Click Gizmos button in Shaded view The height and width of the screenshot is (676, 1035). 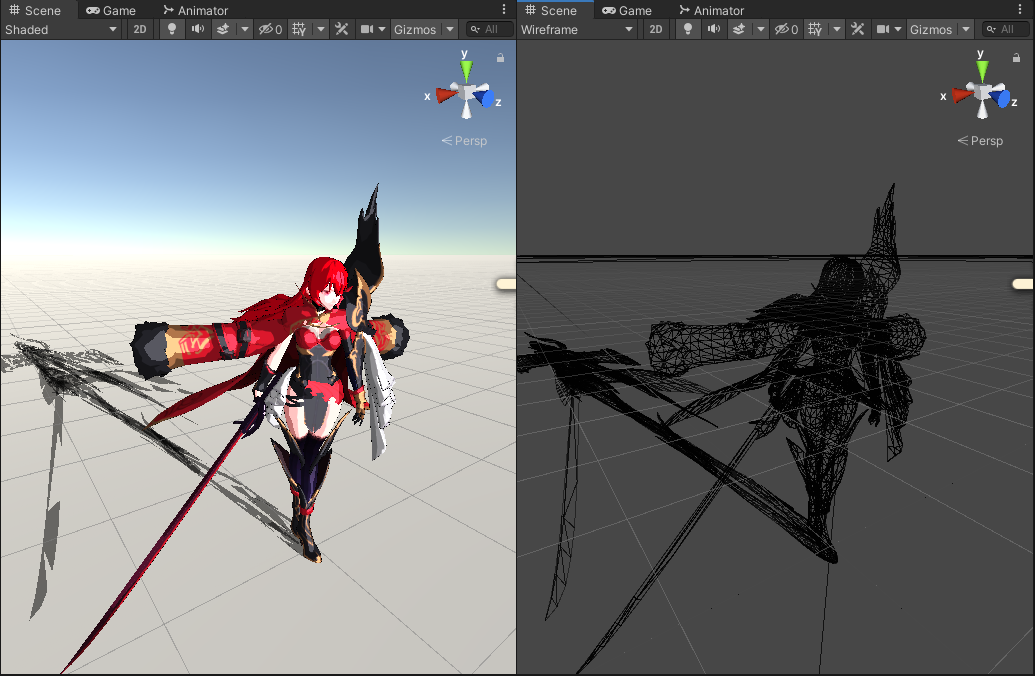click(x=415, y=29)
